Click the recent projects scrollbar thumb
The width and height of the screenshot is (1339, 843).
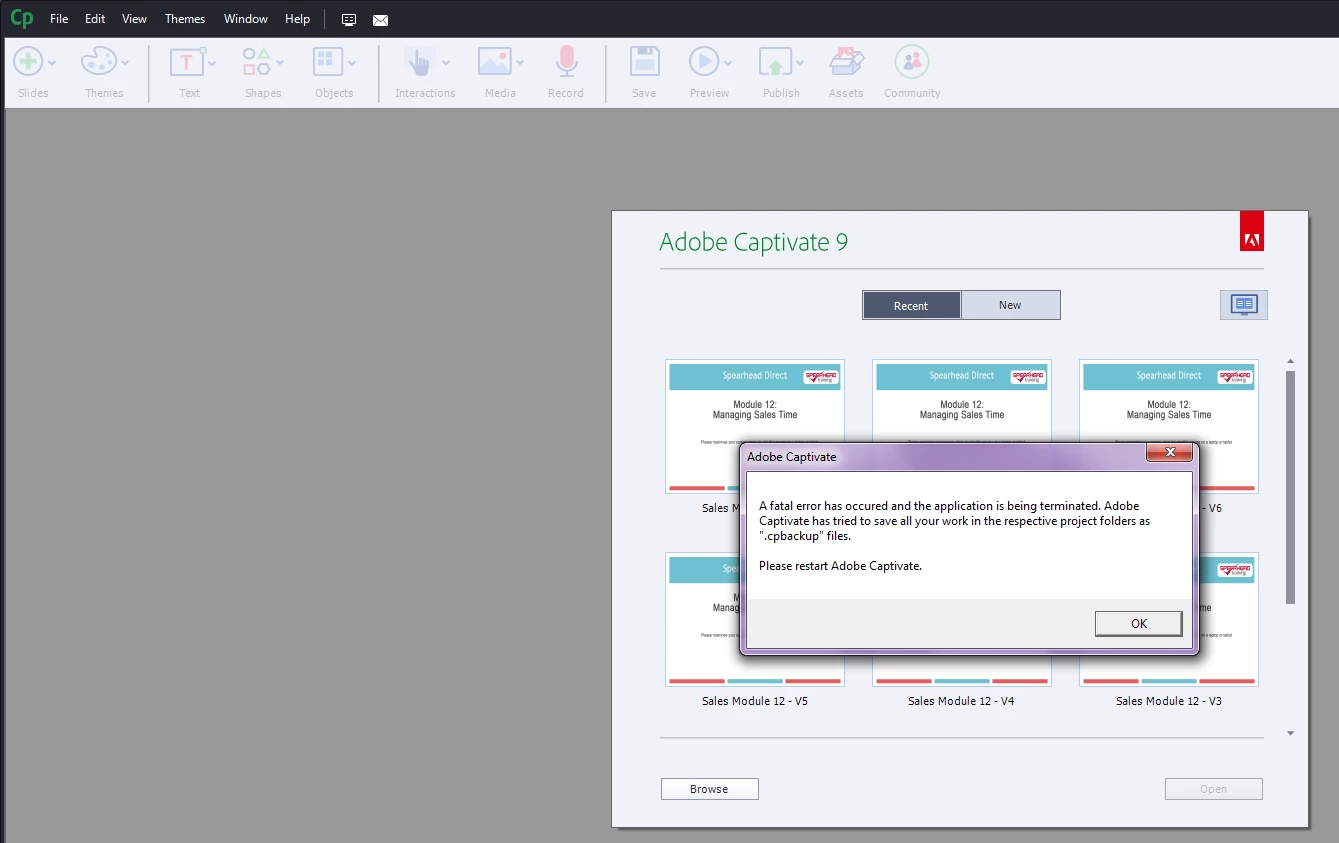pos(1290,487)
